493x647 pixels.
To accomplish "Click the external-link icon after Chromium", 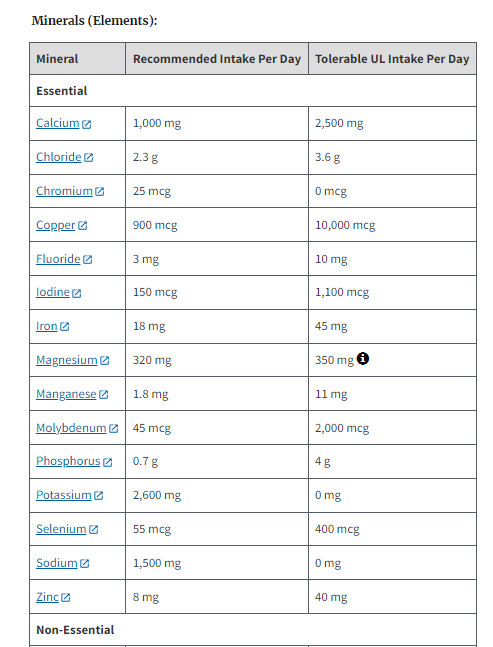I will [99, 191].
